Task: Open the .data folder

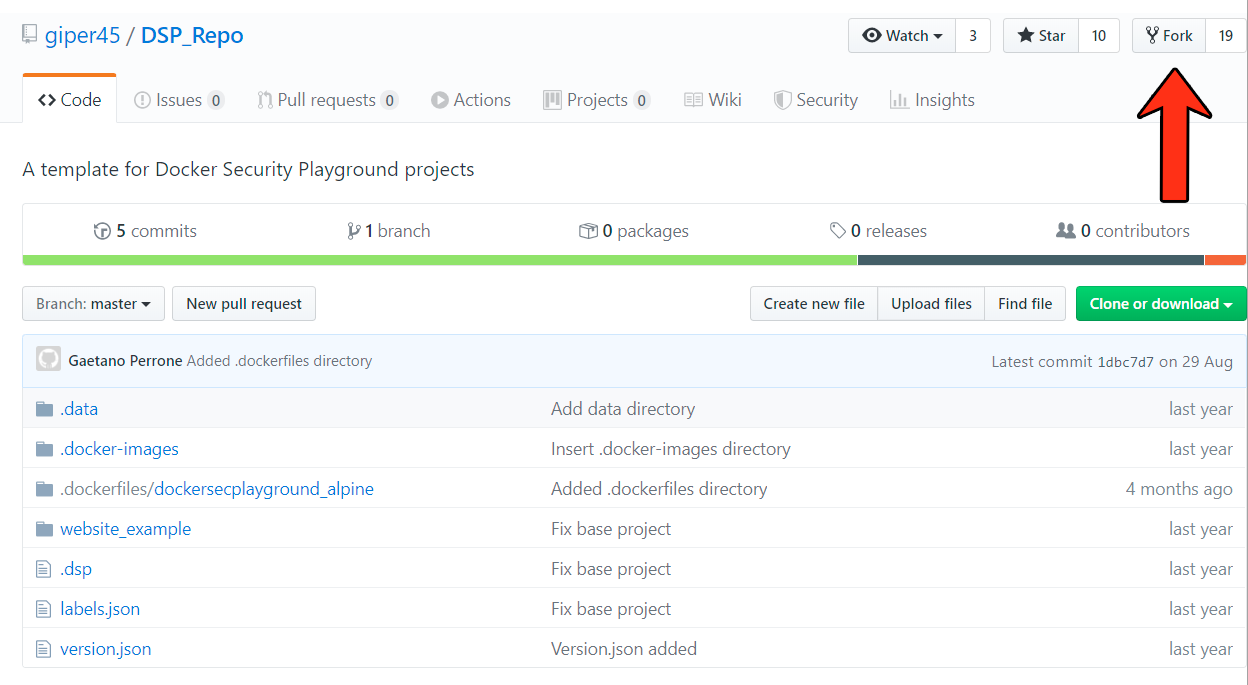Action: coord(79,409)
